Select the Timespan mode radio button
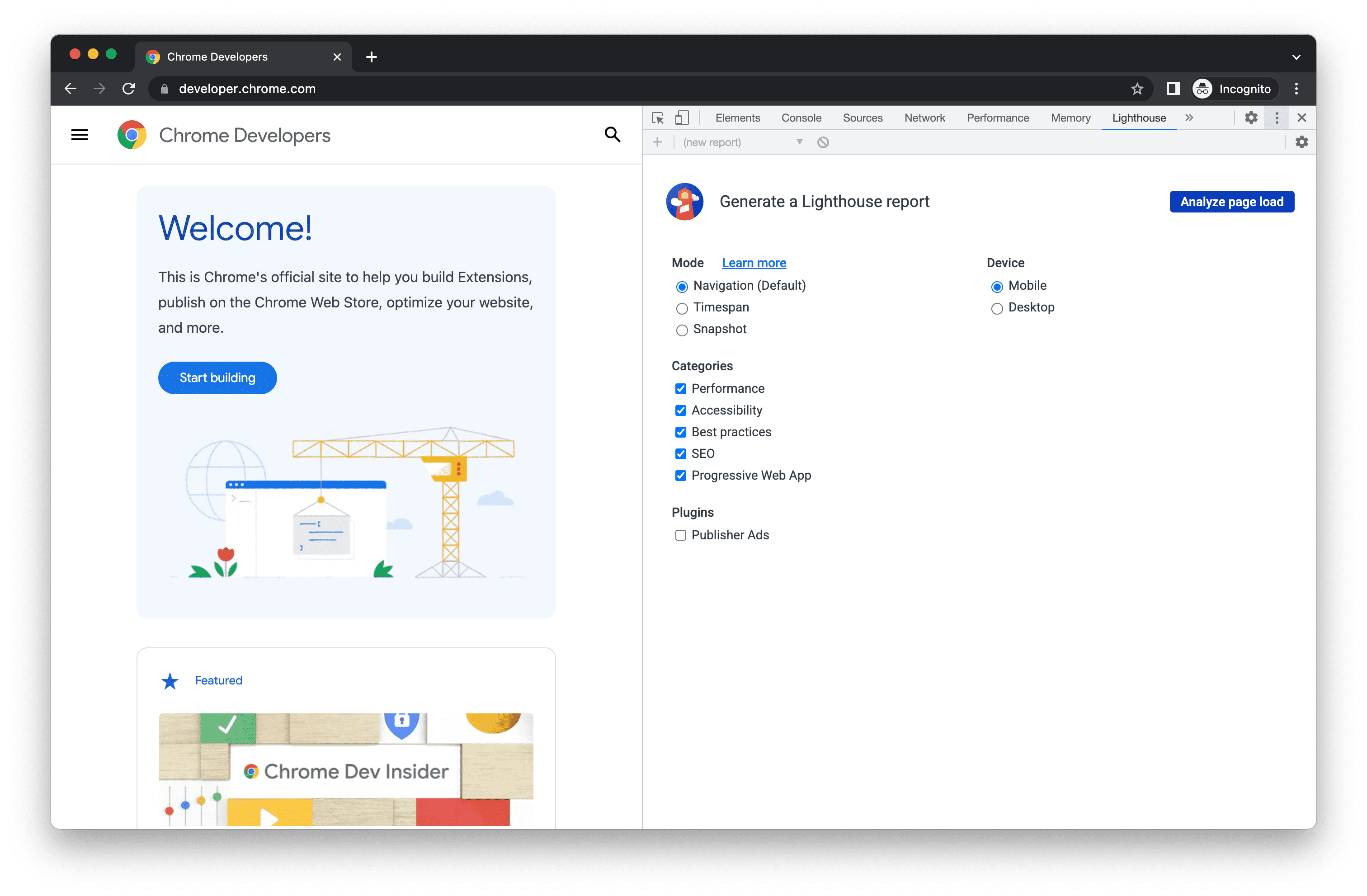This screenshot has width=1367, height=896. click(x=680, y=307)
